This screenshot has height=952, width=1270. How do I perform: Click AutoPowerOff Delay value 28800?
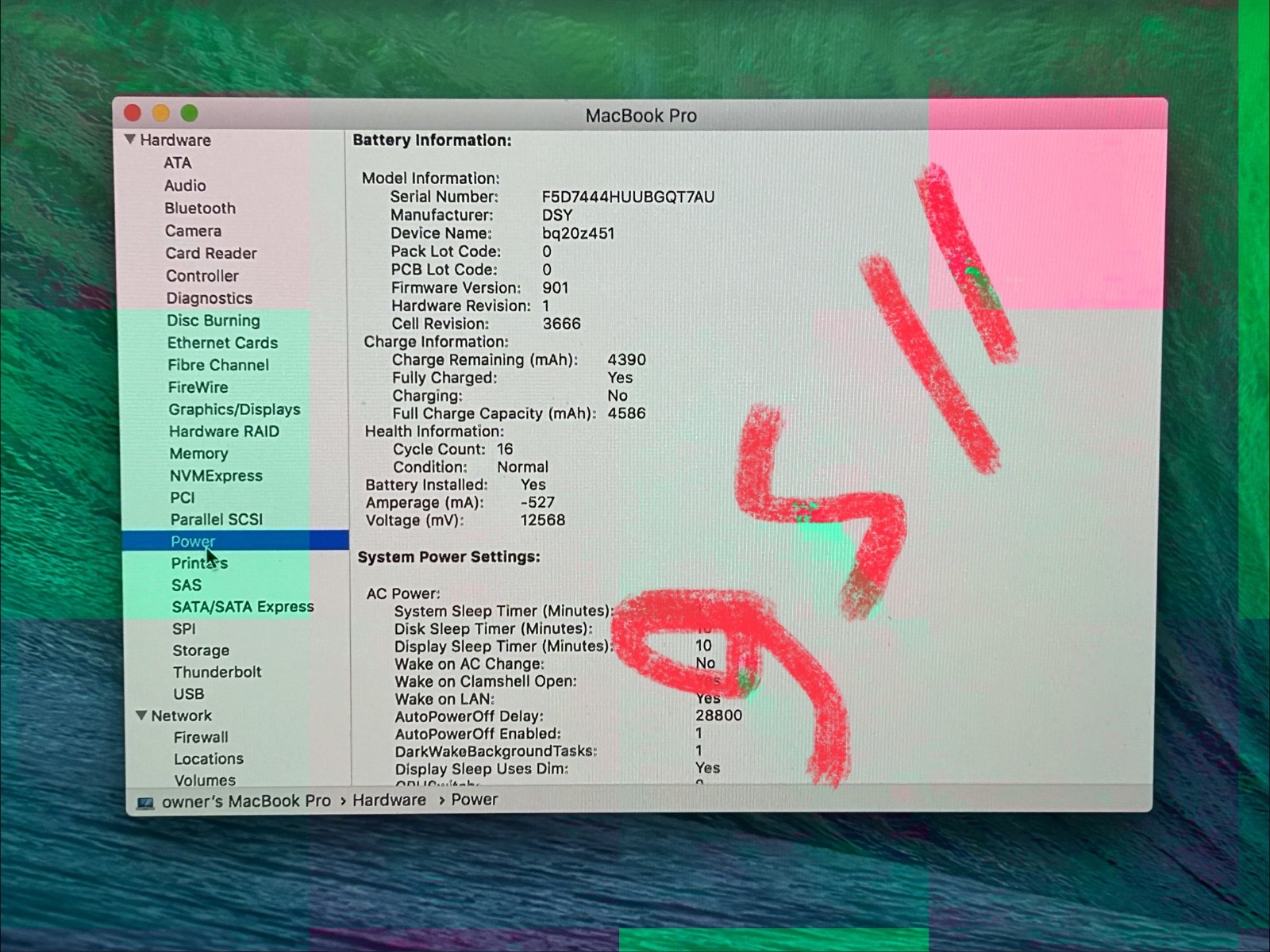pyautogui.click(x=719, y=716)
